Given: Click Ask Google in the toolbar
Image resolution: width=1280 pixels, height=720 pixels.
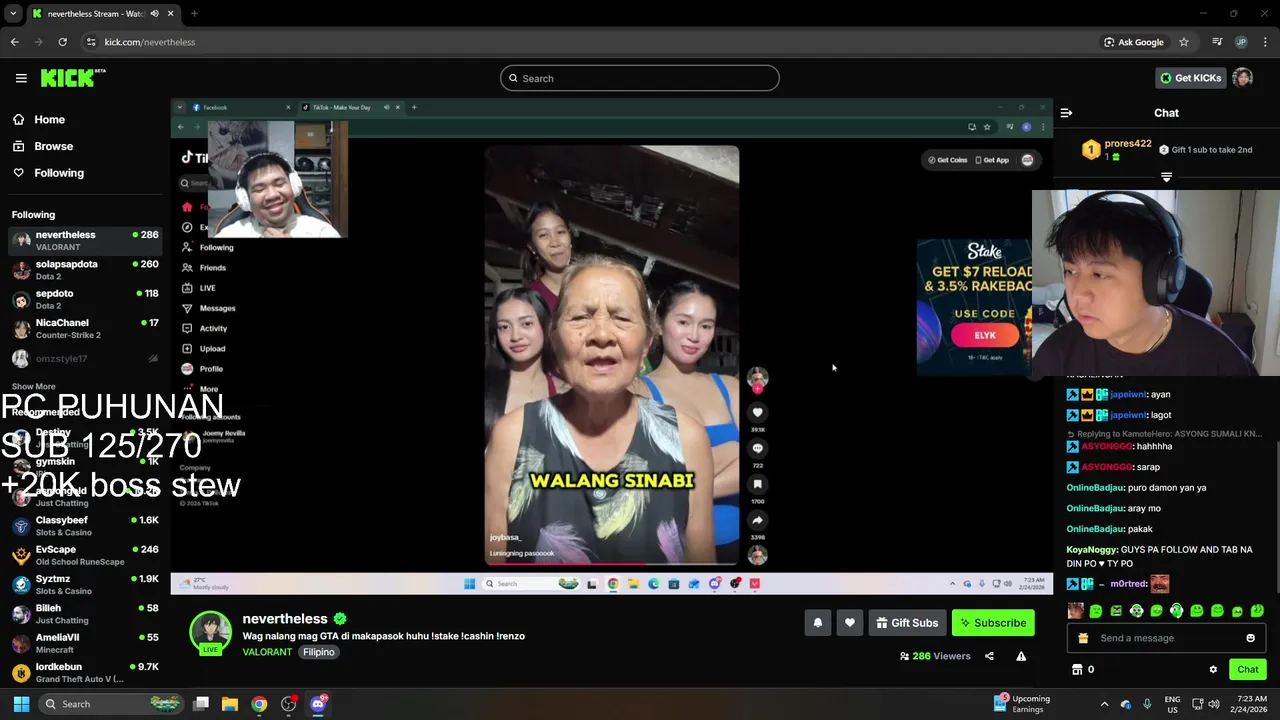Looking at the screenshot, I should pyautogui.click(x=1134, y=42).
